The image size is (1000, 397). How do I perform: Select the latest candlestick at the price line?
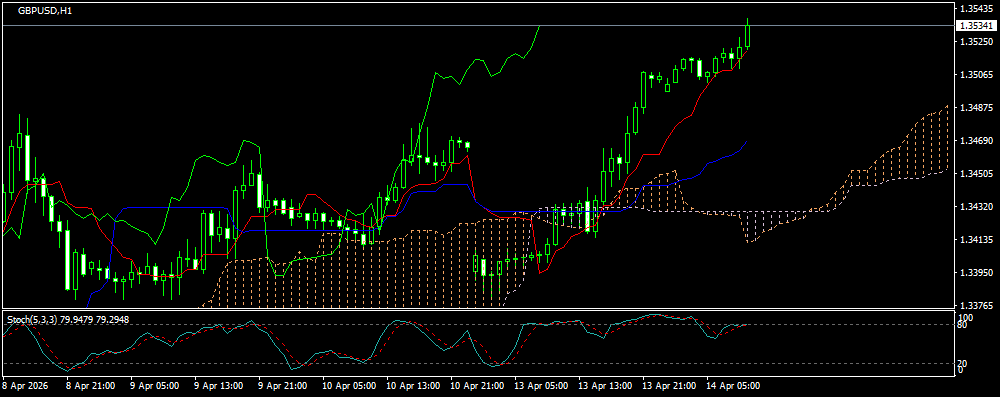point(747,35)
